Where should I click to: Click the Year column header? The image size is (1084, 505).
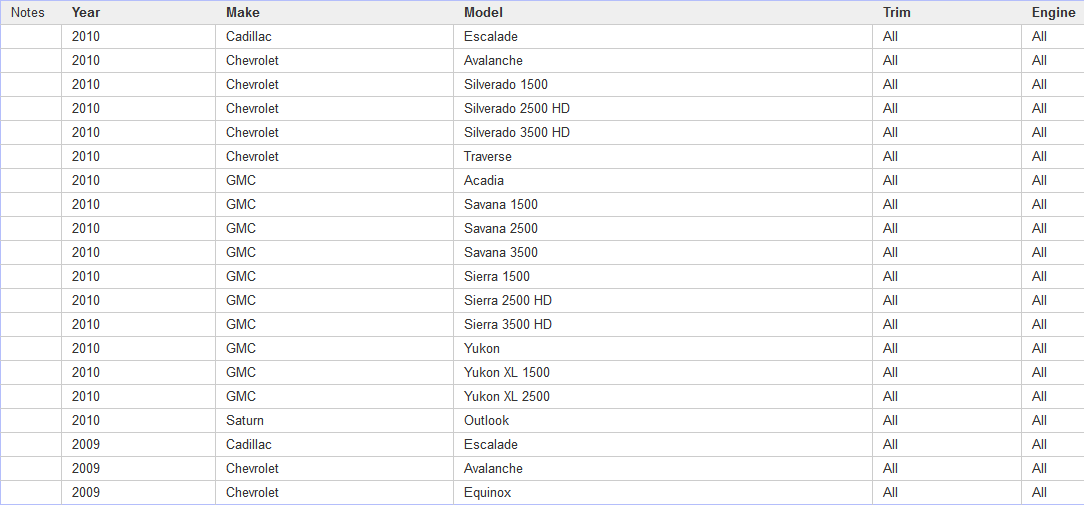coord(138,12)
